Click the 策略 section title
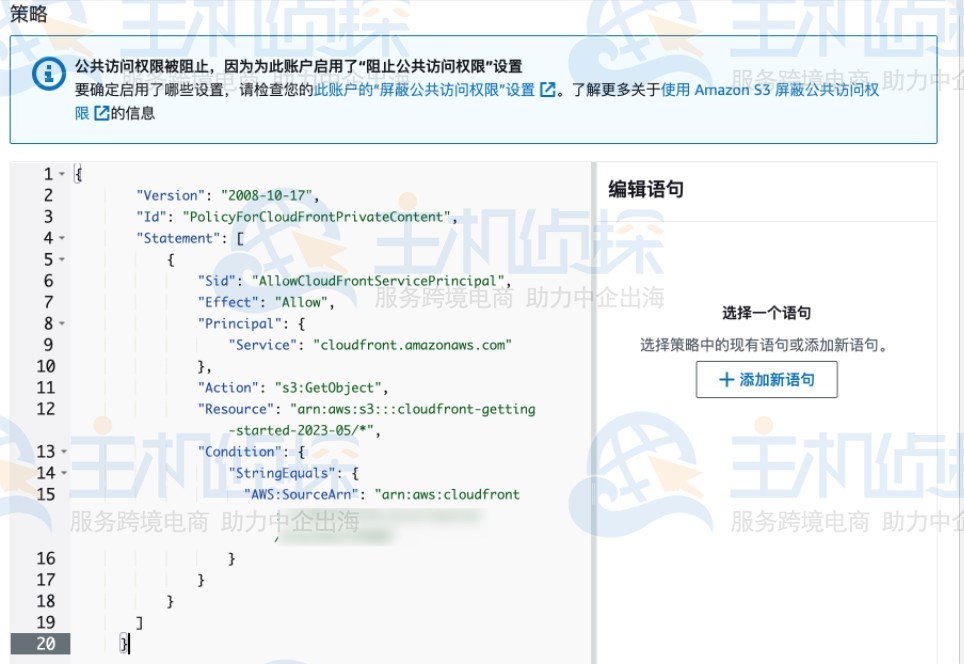The height and width of the screenshot is (664, 964). (x=28, y=13)
